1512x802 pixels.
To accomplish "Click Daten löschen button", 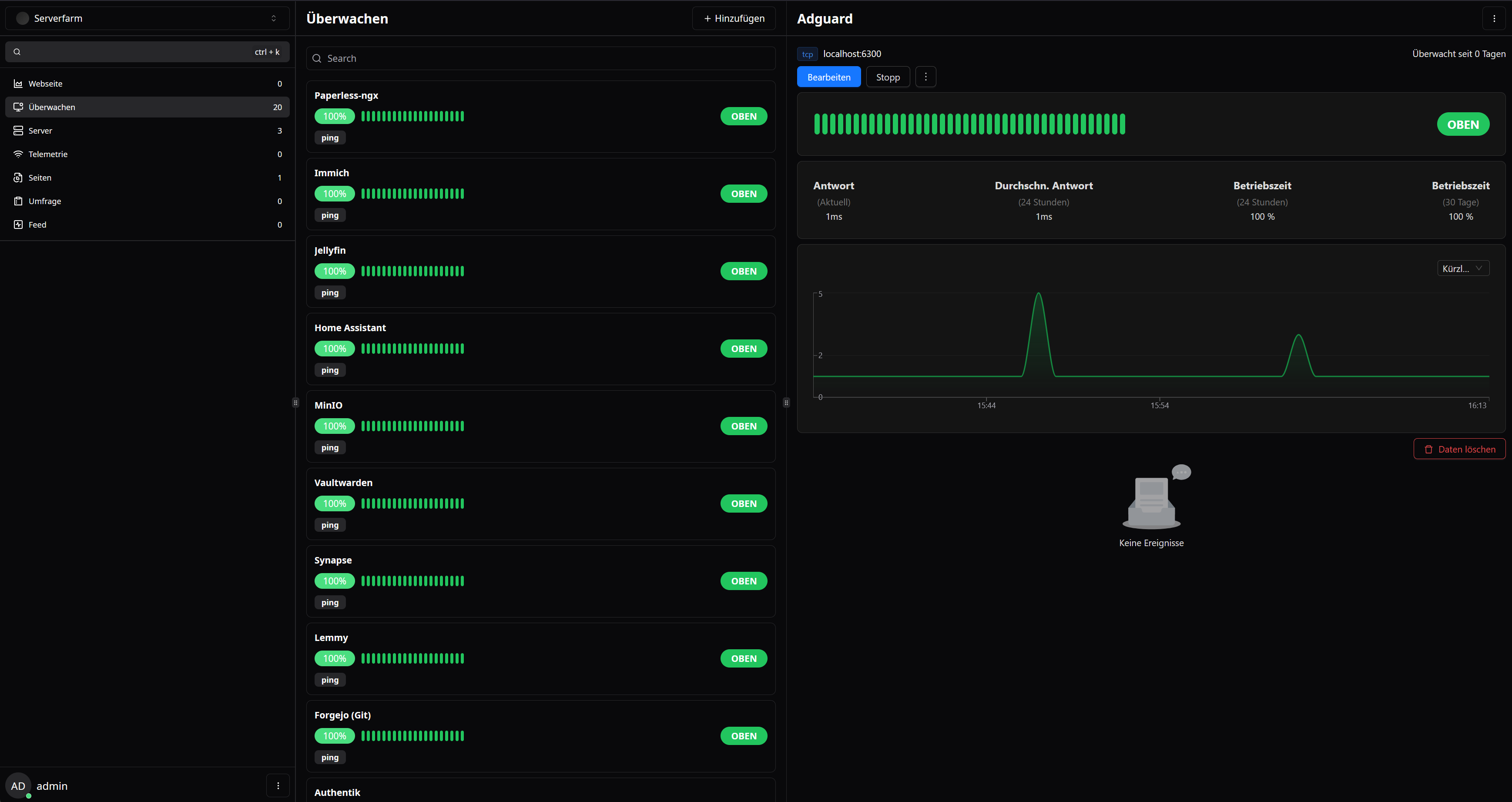I will tap(1459, 449).
